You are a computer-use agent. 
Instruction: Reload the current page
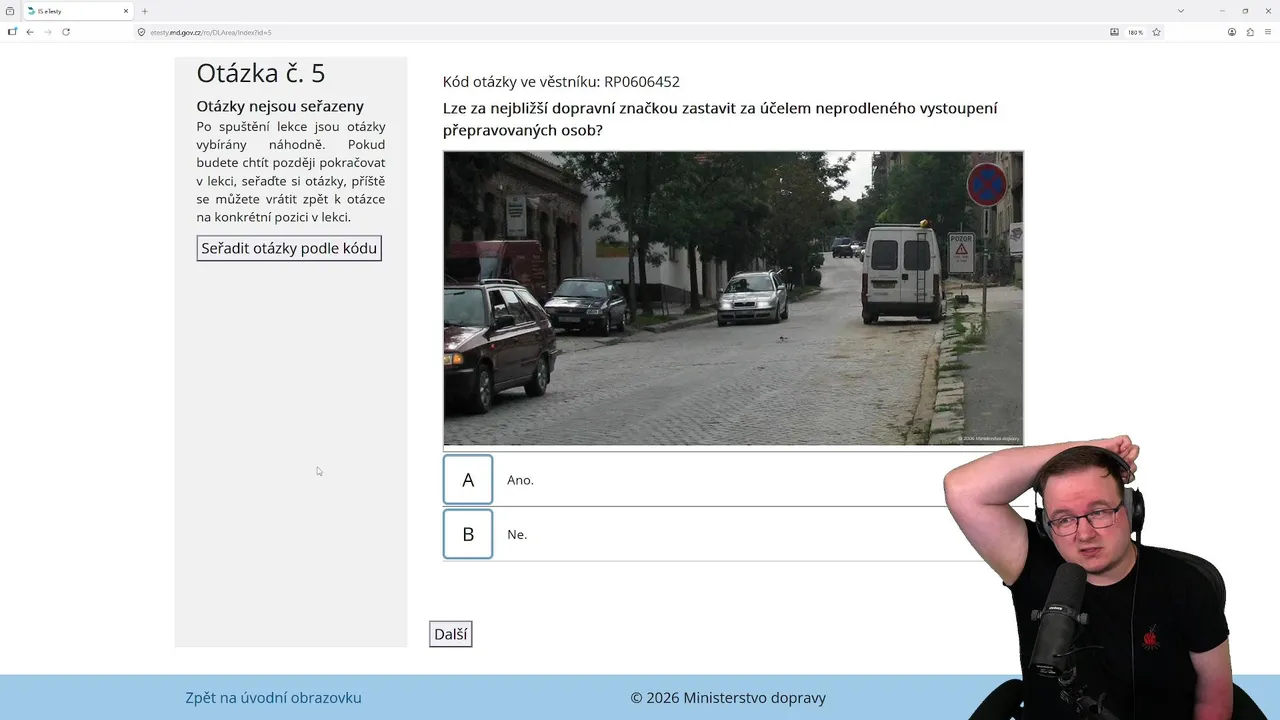(x=66, y=32)
